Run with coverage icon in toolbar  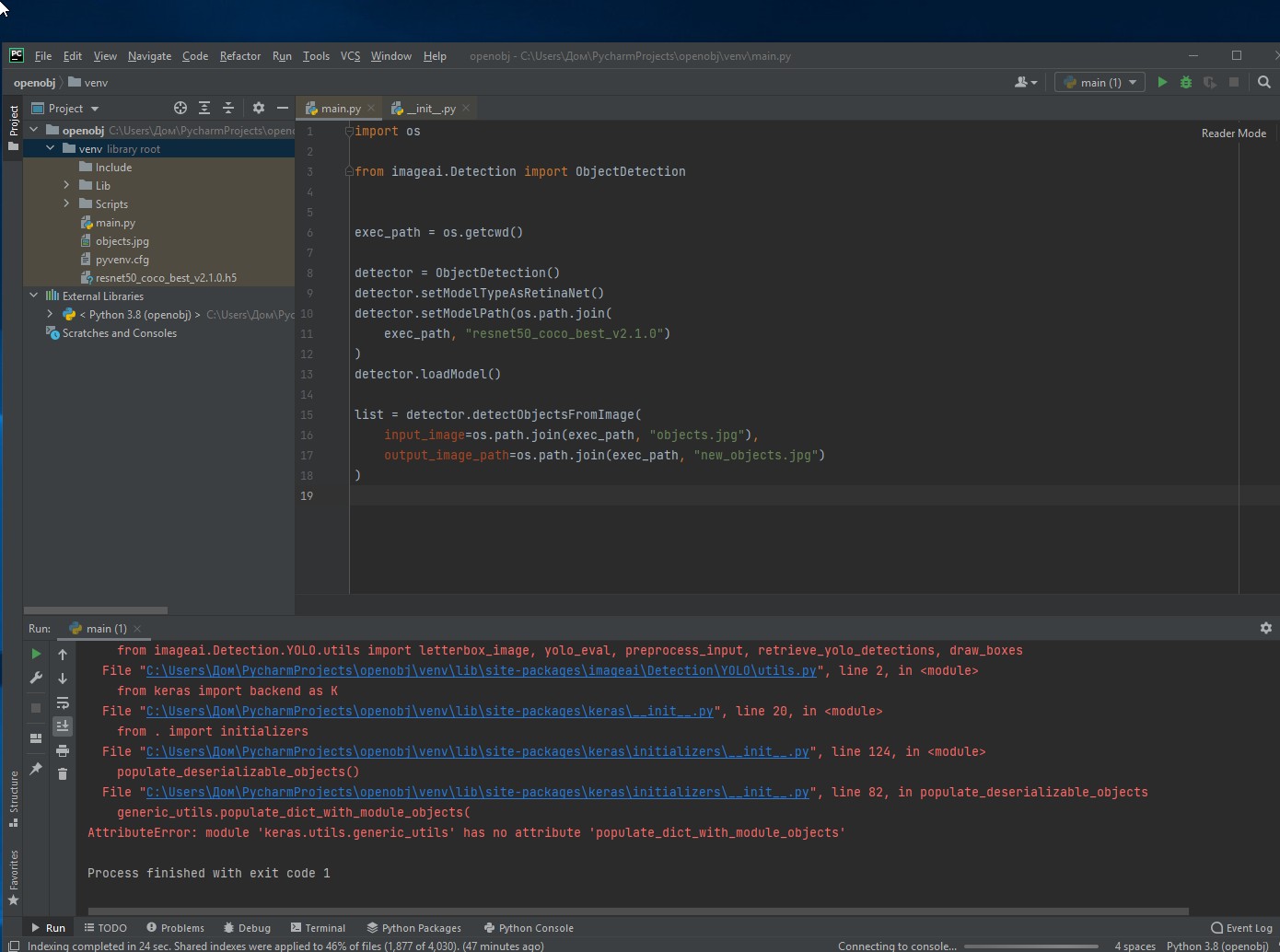pyautogui.click(x=1210, y=82)
